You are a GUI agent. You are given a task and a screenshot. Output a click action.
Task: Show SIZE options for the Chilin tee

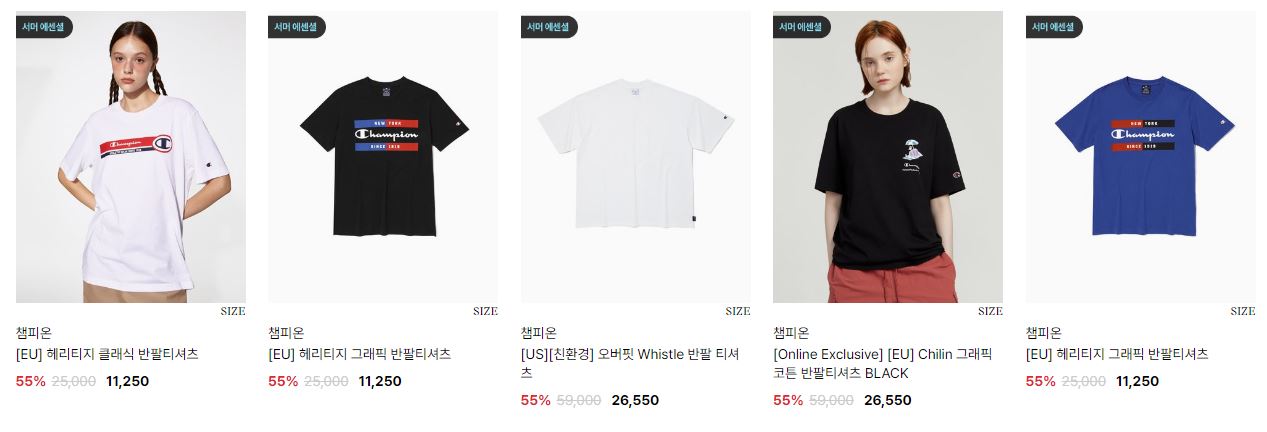[990, 311]
